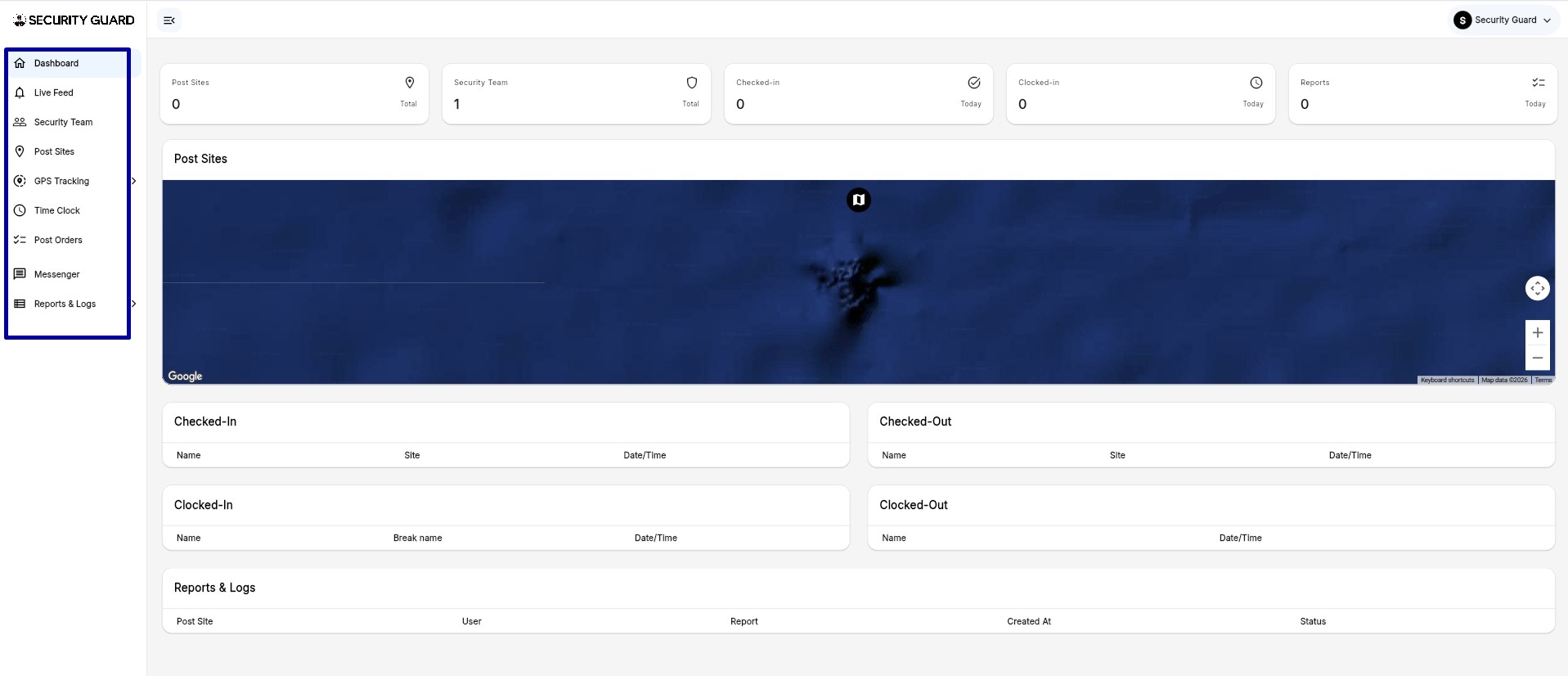Click the Checked-in stat card label

(757, 83)
